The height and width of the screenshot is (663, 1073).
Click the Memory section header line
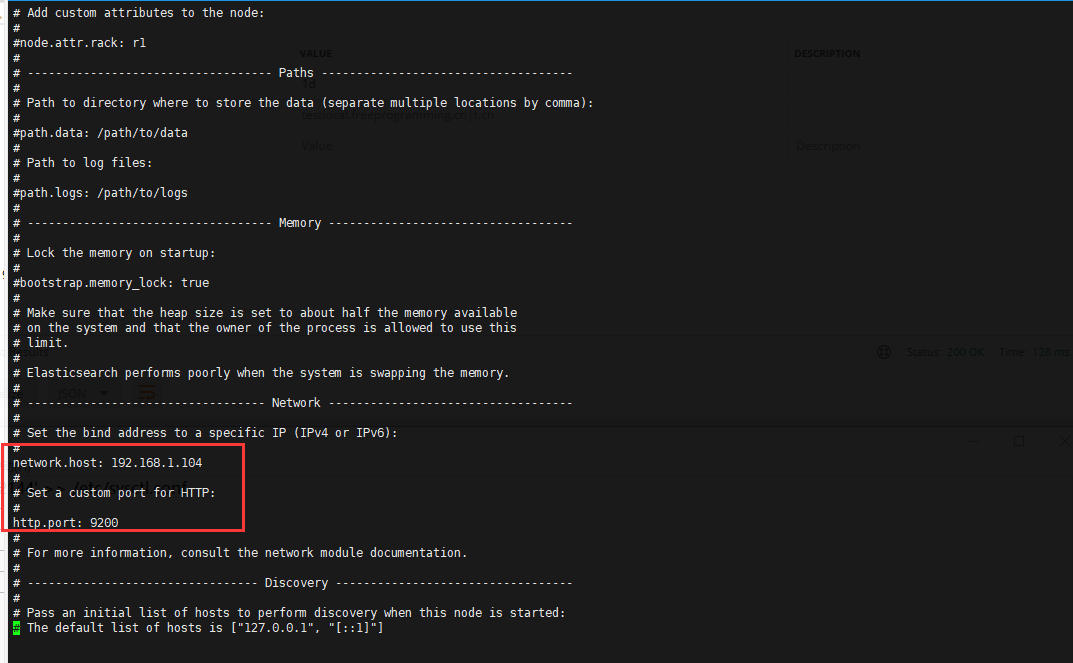pyautogui.click(x=292, y=223)
